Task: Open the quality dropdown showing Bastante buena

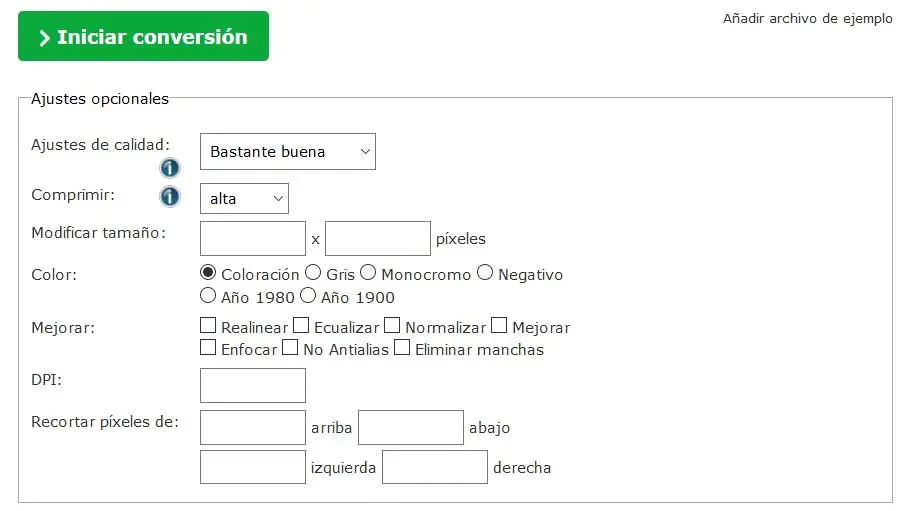Action: coord(288,152)
